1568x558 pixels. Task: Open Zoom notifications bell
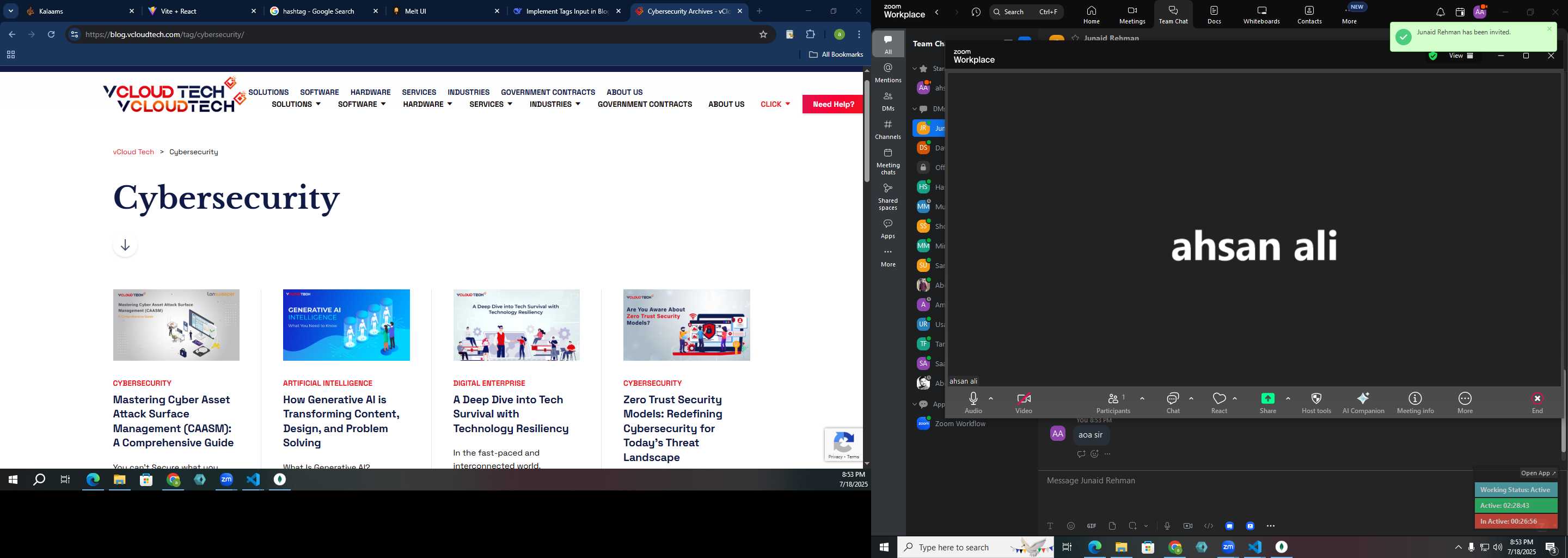[1440, 12]
